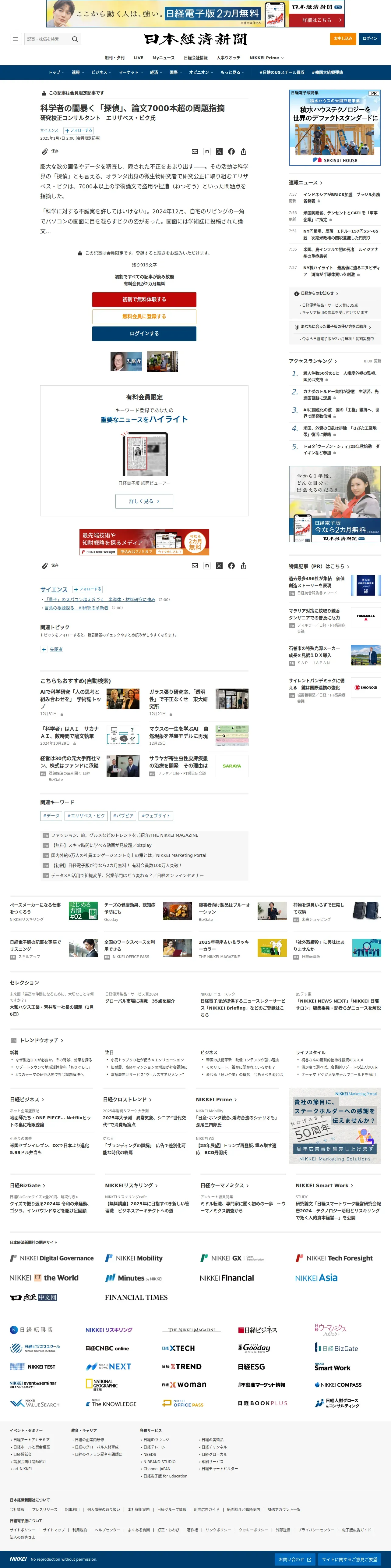Share on X from the top share bar
This screenshot has width=391, height=1568.
(219, 151)
